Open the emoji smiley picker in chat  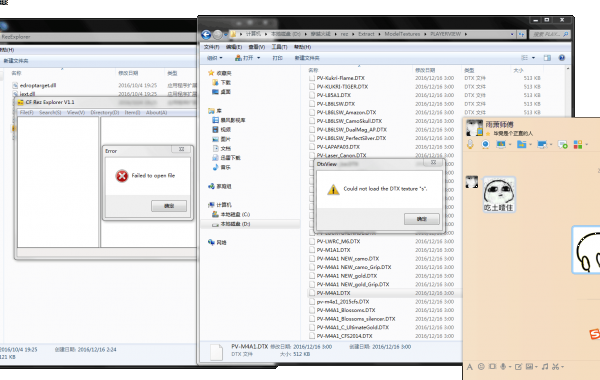point(481,367)
